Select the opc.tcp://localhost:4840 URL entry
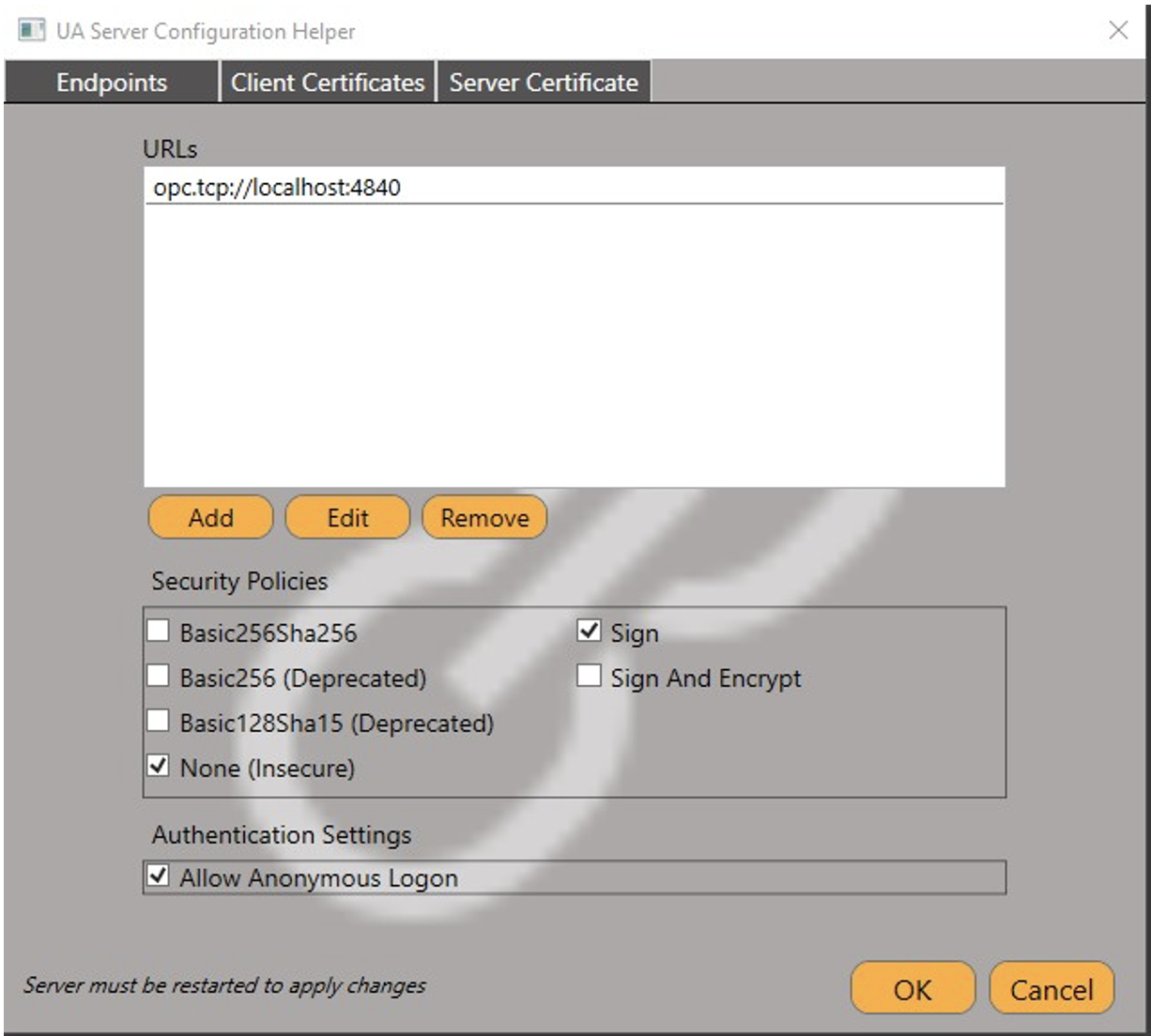This screenshot has width=1151, height=1036. (277, 188)
